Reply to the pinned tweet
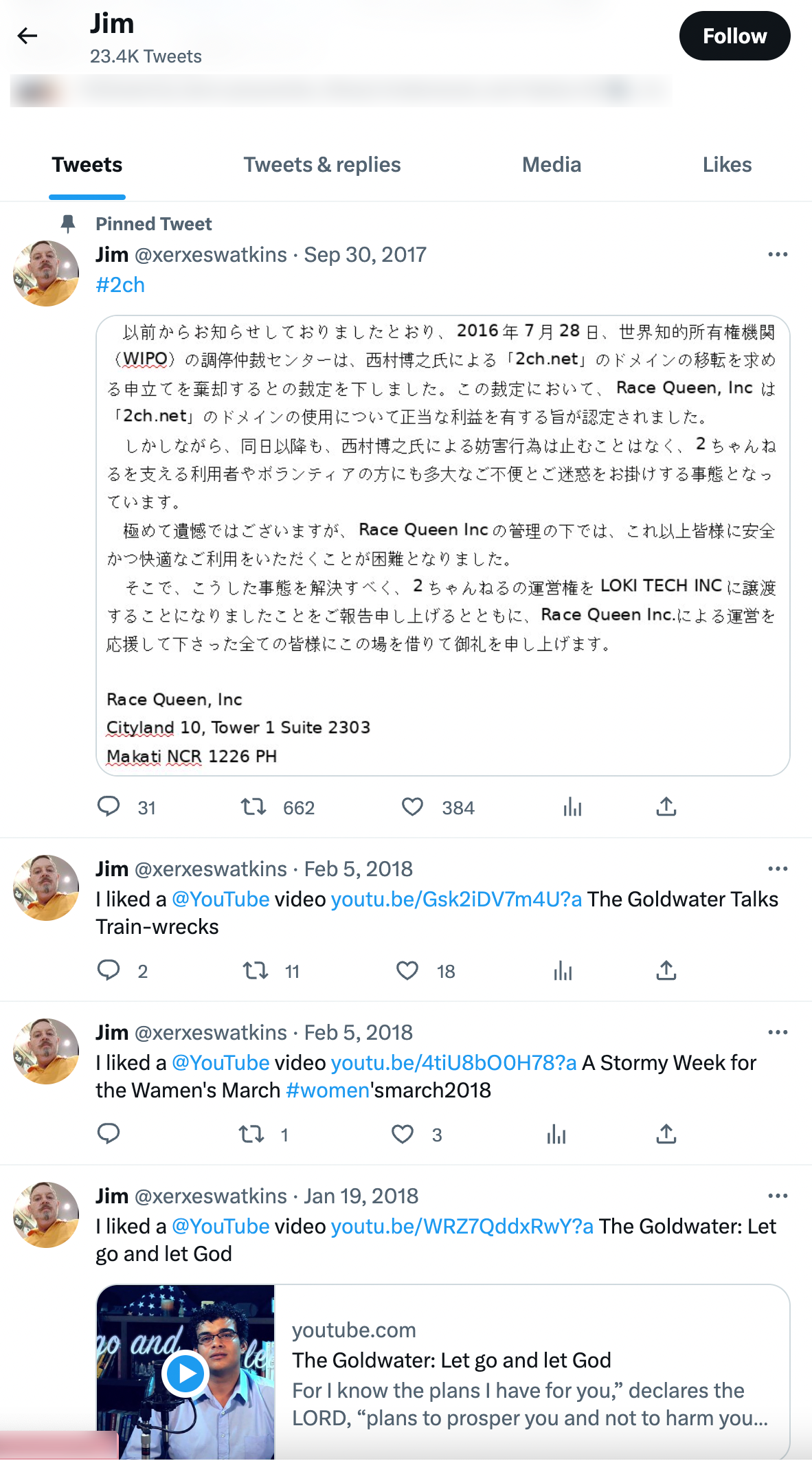812x1461 pixels. pyautogui.click(x=110, y=807)
